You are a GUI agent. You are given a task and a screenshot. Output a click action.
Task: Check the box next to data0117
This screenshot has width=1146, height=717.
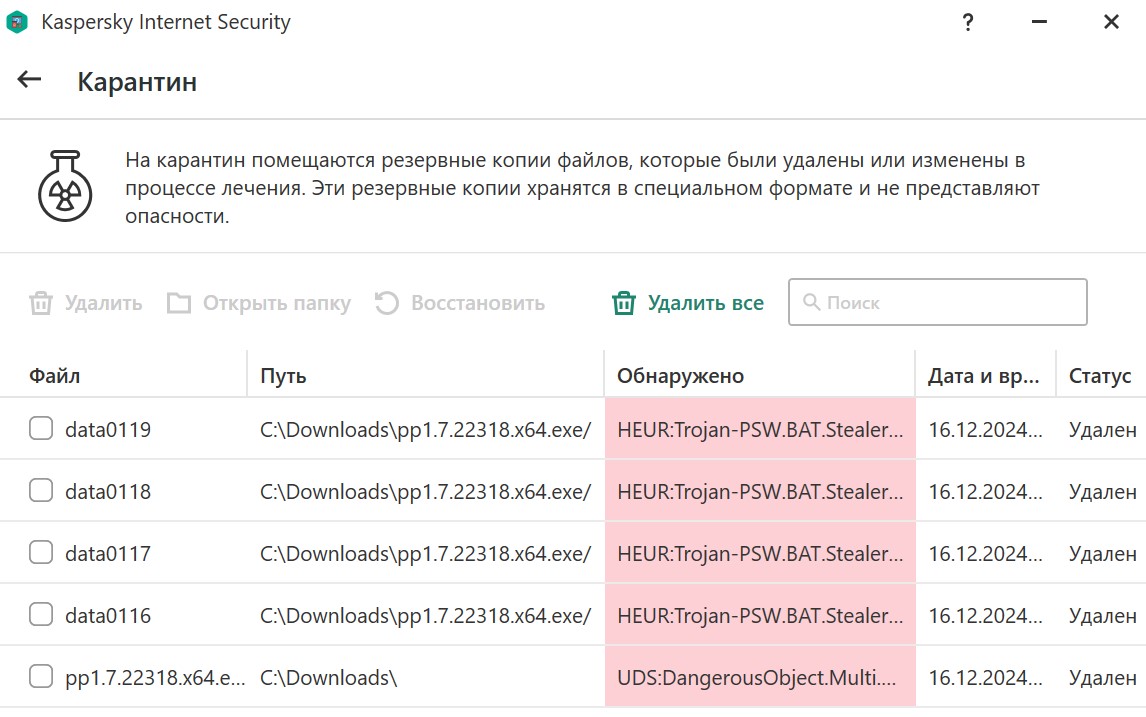[x=41, y=553]
